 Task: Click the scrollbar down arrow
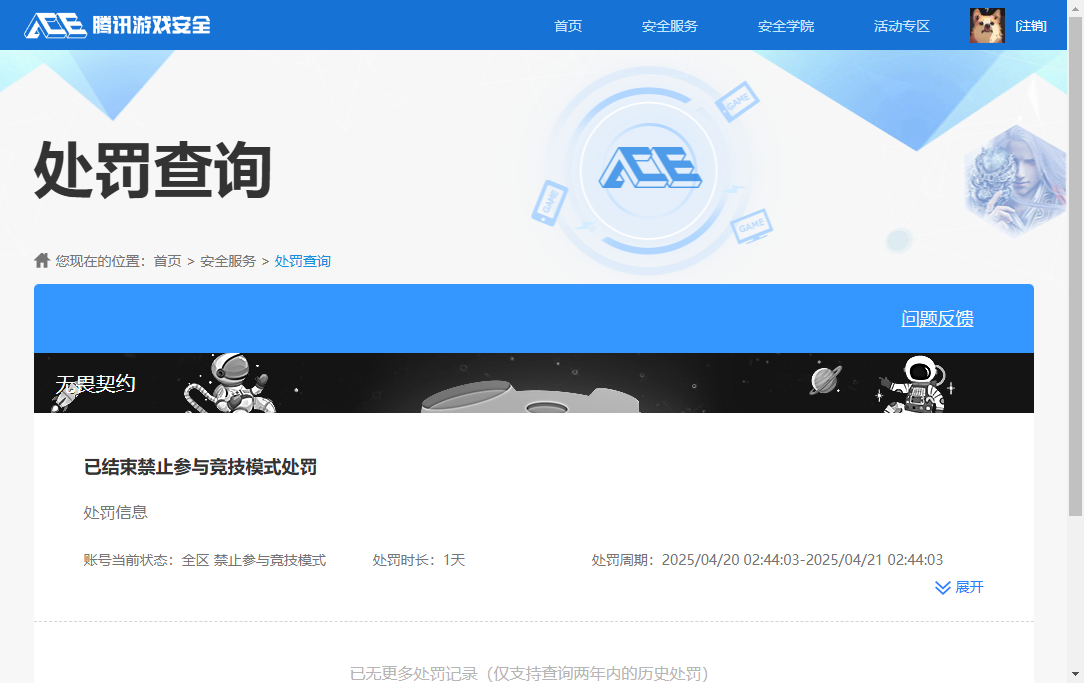pyautogui.click(x=1076, y=675)
